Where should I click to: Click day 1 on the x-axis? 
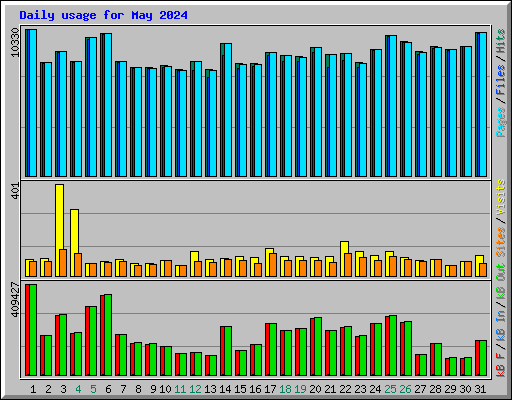click(x=33, y=389)
